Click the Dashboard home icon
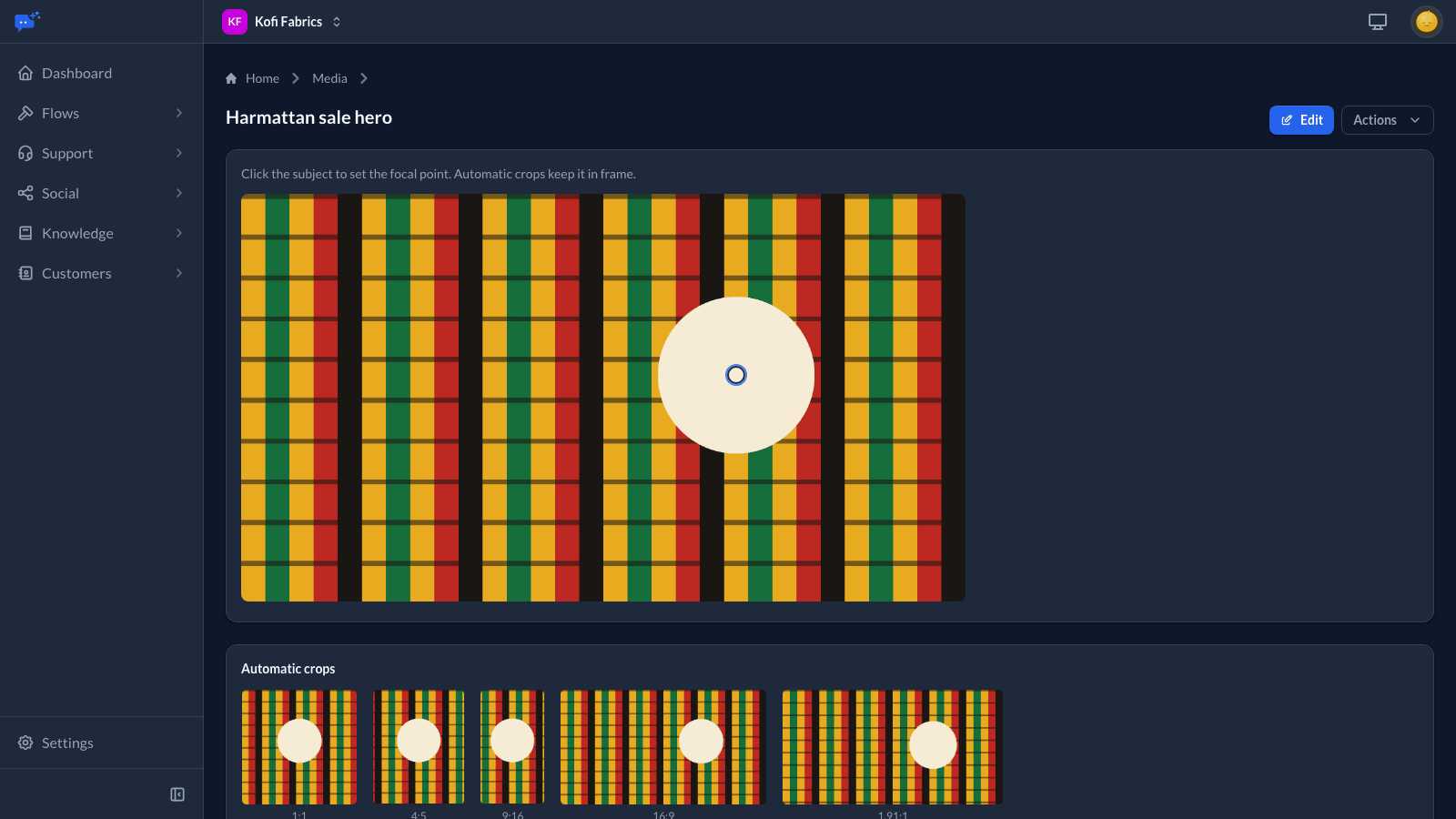This screenshot has width=1456, height=819. click(x=25, y=73)
